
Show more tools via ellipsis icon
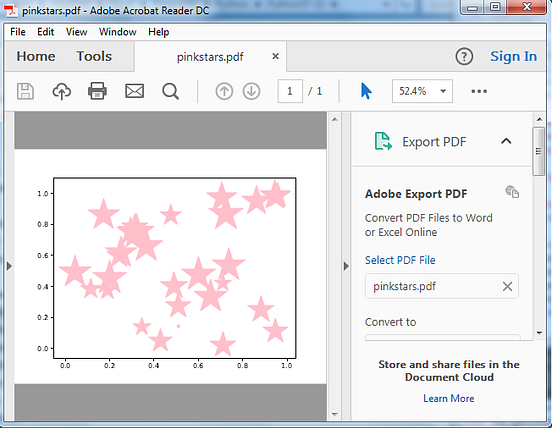point(479,91)
